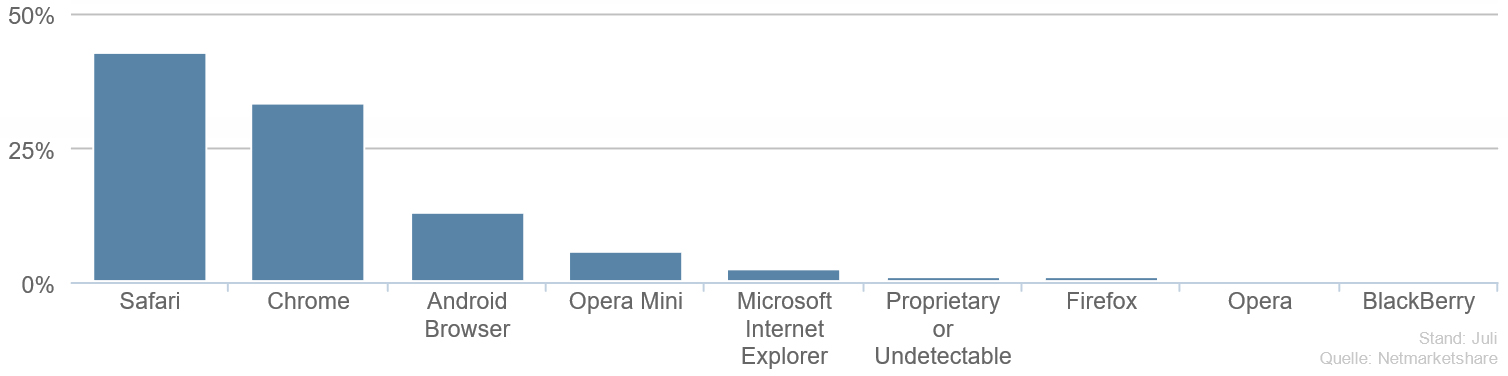Select the Android Browser axis label
This screenshot has width=1508, height=376.
tap(467, 315)
